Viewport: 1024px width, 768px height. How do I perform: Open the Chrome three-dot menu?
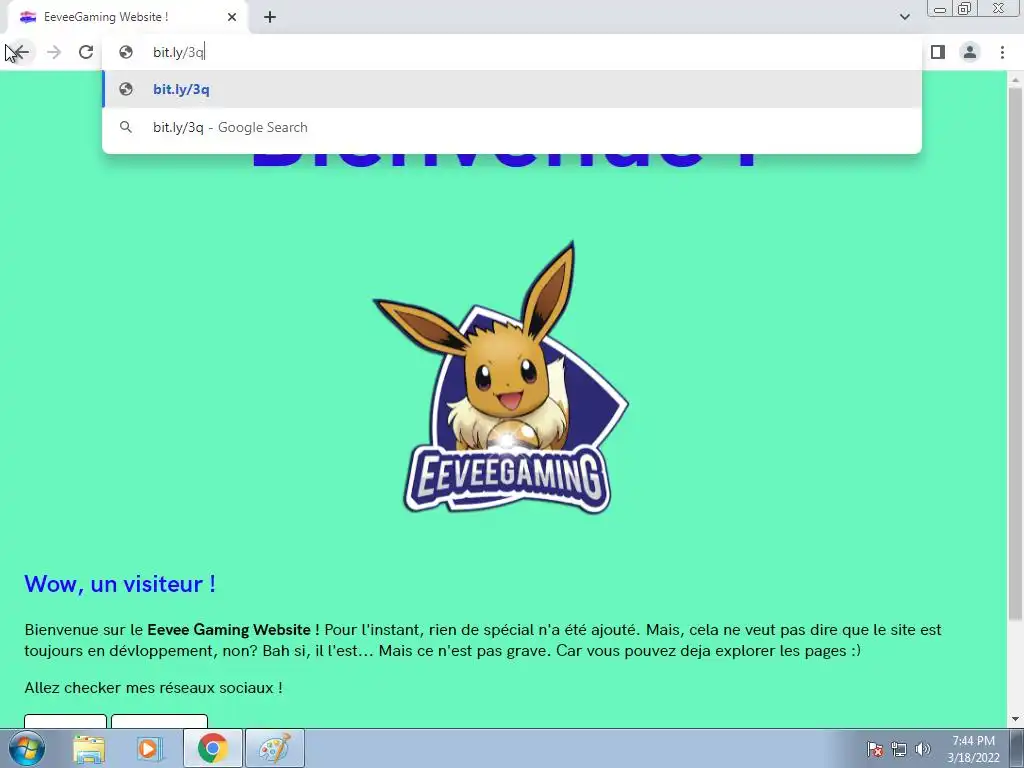1002,52
